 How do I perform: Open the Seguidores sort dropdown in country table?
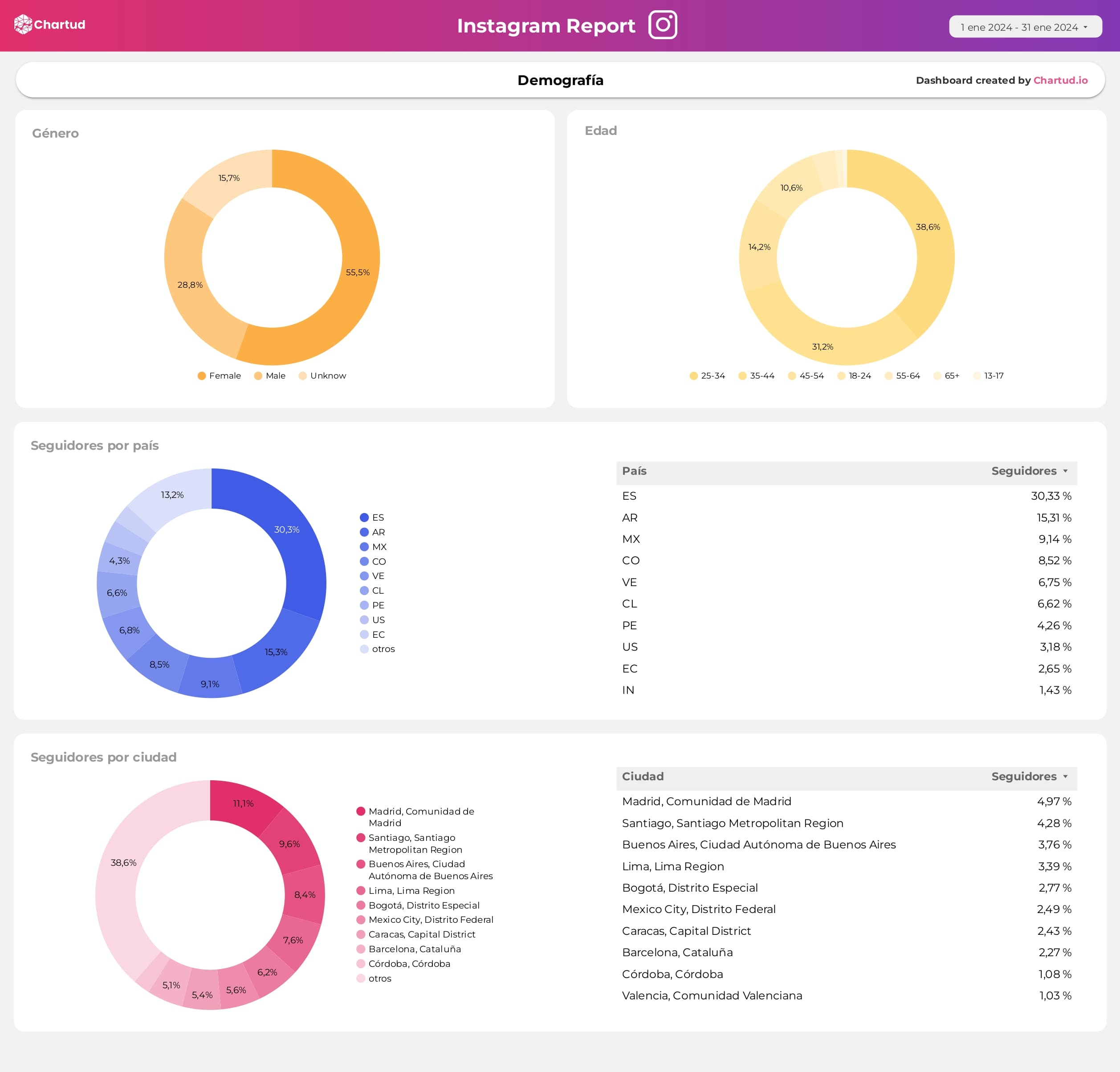click(x=1066, y=471)
